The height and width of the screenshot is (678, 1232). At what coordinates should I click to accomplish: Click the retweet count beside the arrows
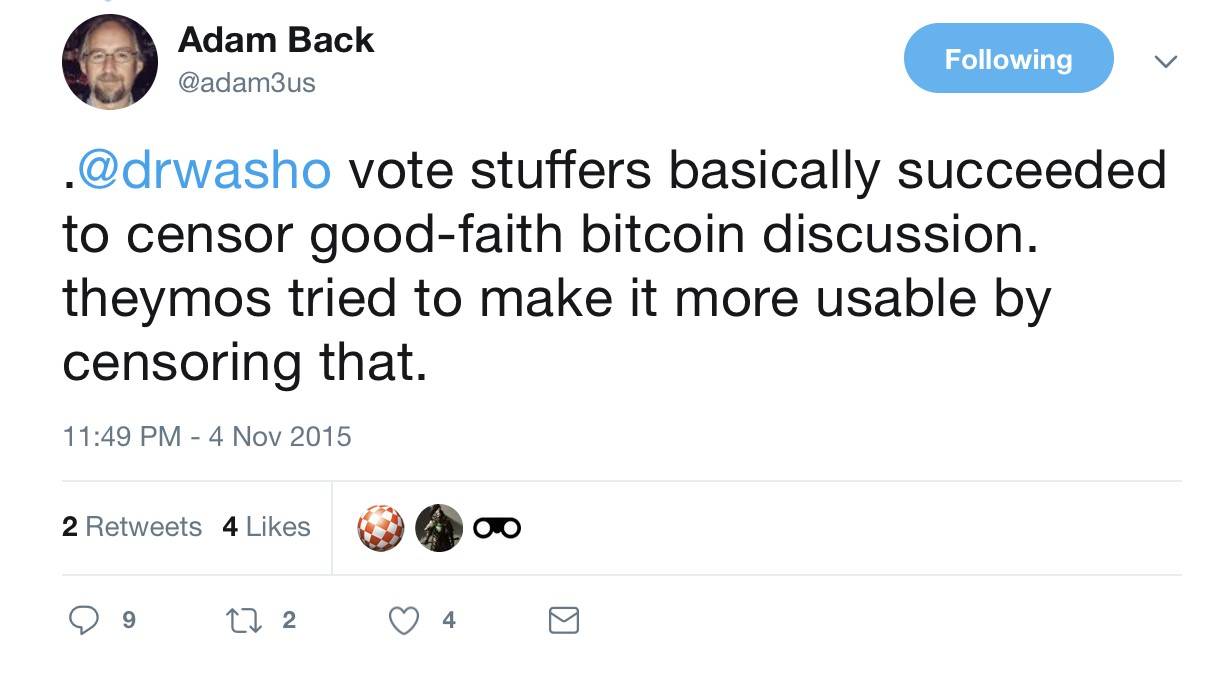tap(289, 621)
